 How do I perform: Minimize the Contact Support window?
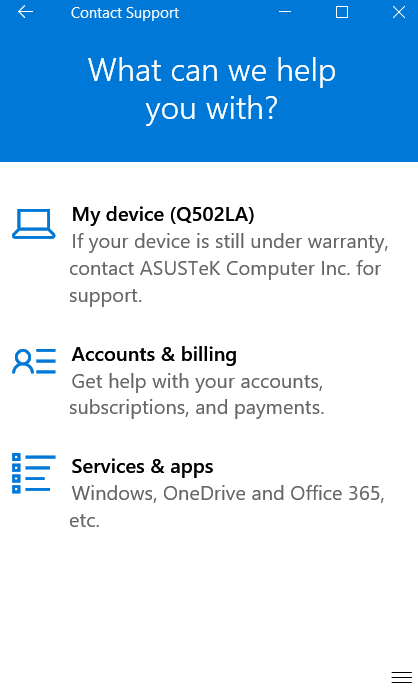pyautogui.click(x=285, y=12)
